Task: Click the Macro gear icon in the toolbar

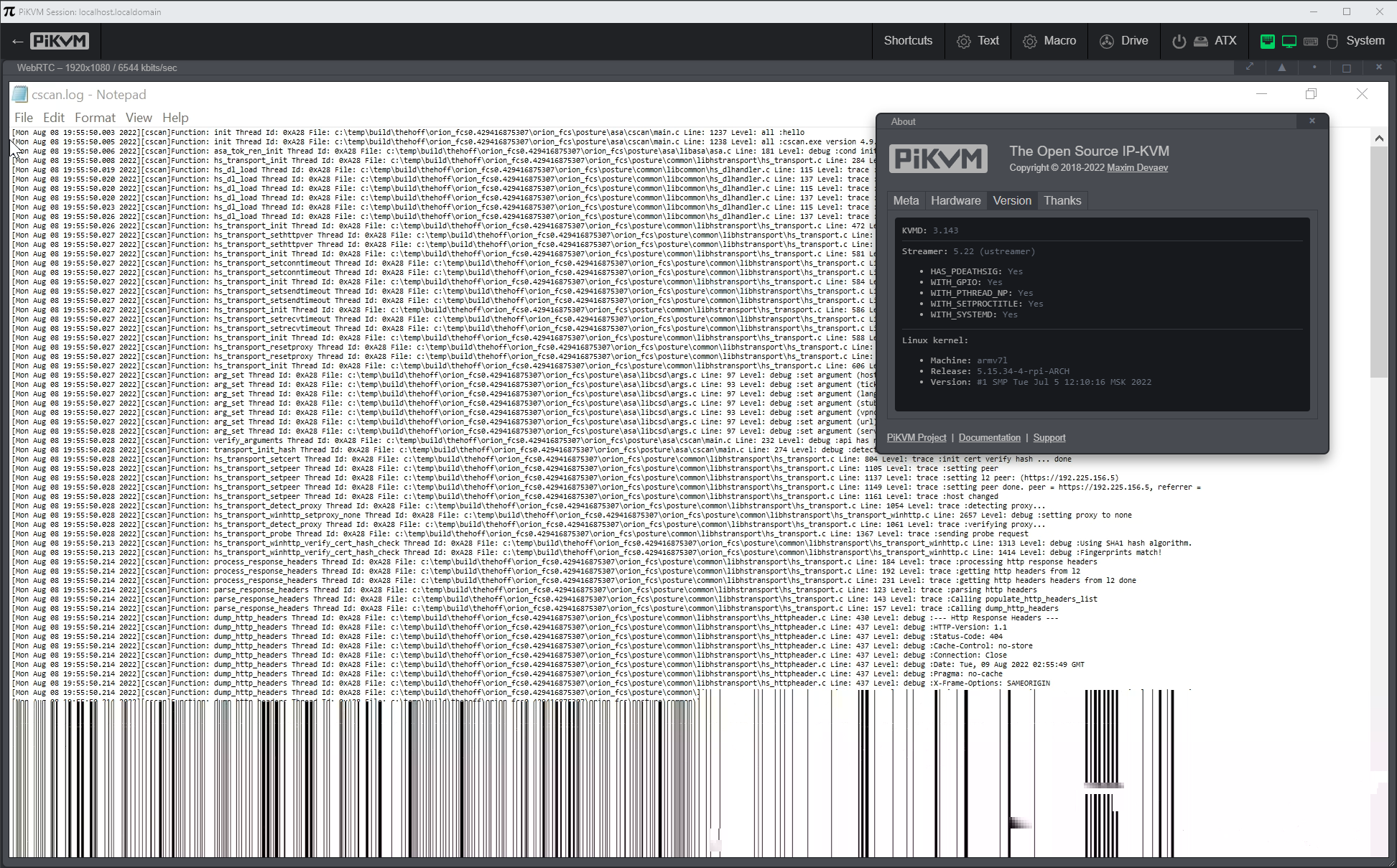Action: (x=1030, y=41)
